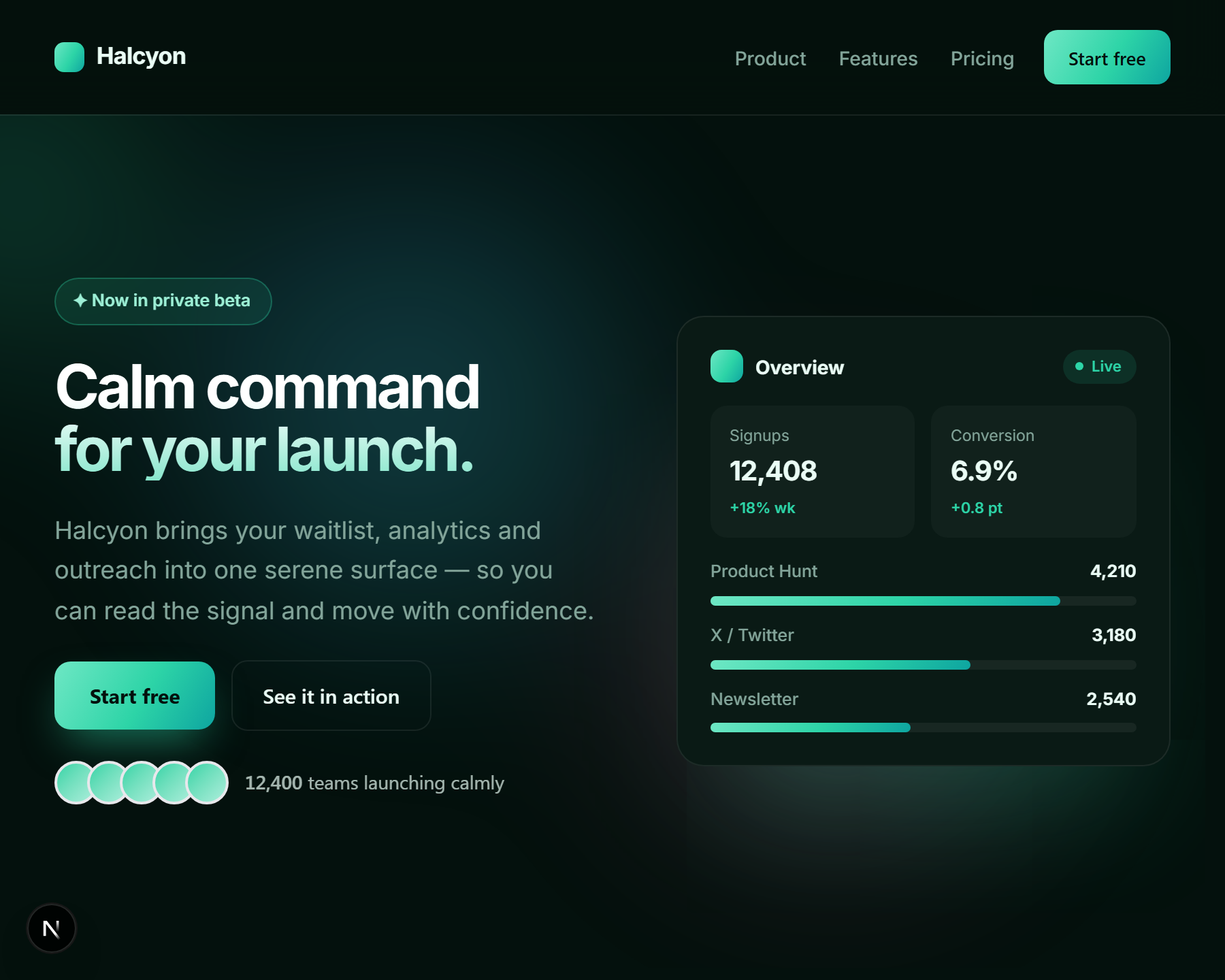
Task: Click the sparkle icon in beta badge
Action: click(80, 300)
